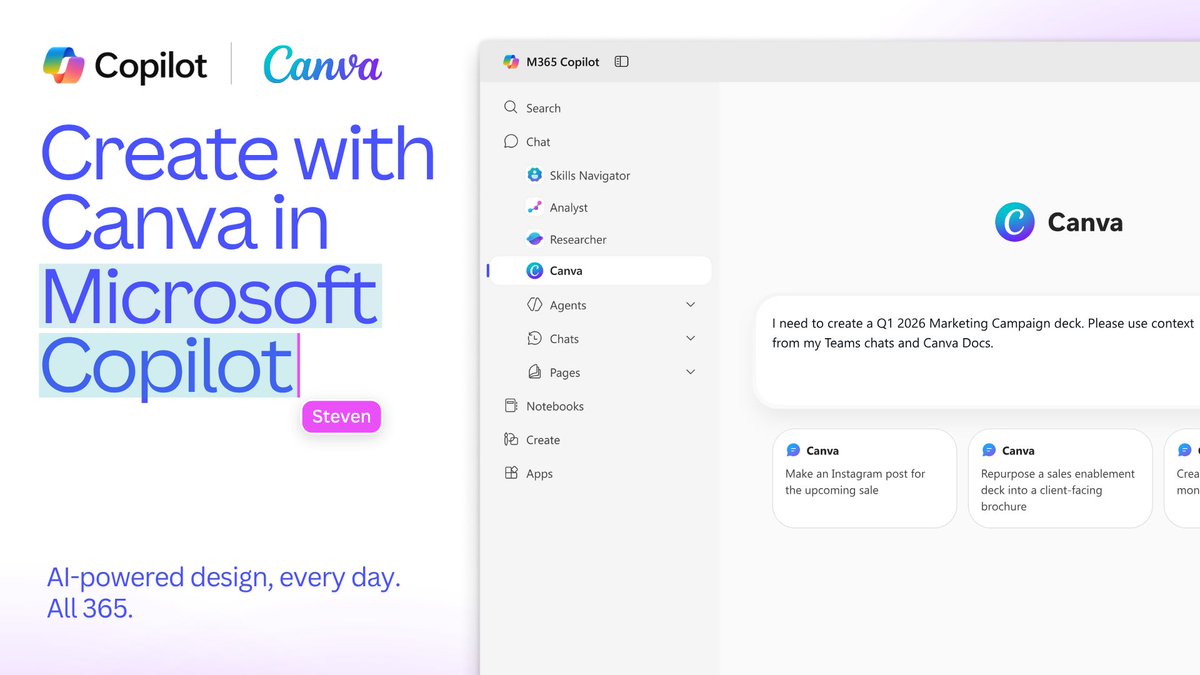Click the 'All 365.' text

click(90, 608)
